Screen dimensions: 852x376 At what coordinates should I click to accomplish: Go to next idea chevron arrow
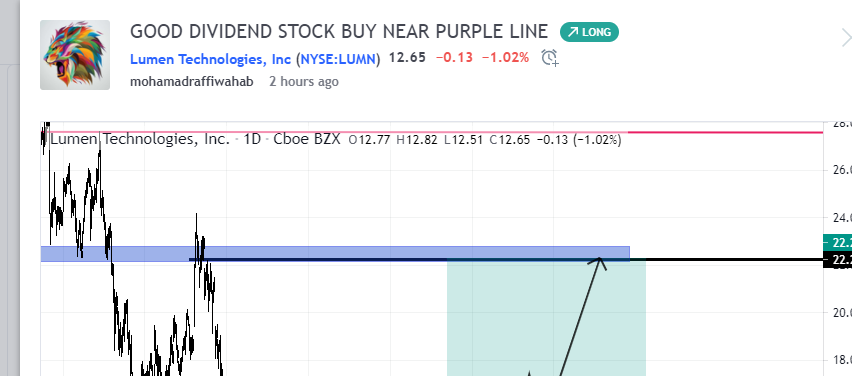tap(845, 38)
